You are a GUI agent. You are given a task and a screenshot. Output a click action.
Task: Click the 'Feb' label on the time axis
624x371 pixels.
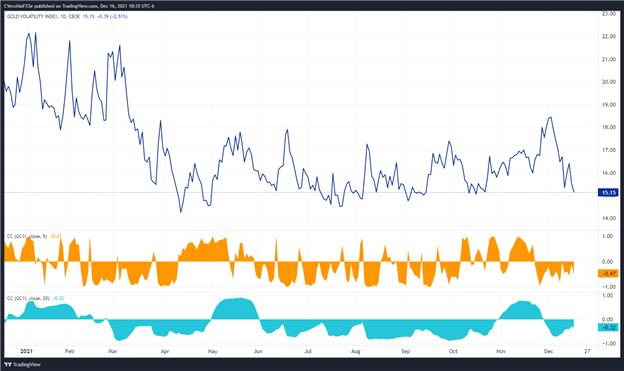[x=70, y=351]
